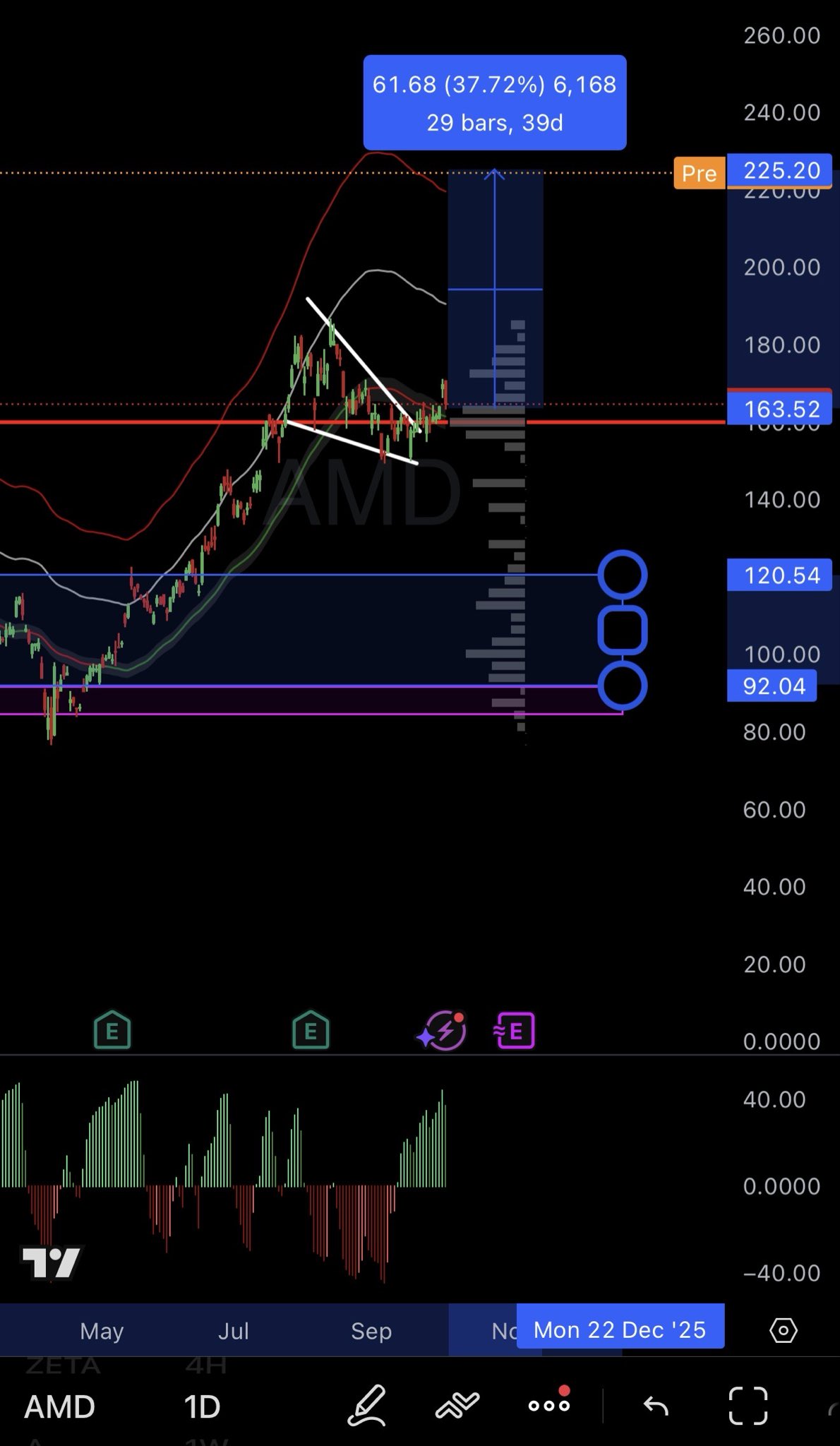Tap the Jul label on time axis

(233, 1331)
